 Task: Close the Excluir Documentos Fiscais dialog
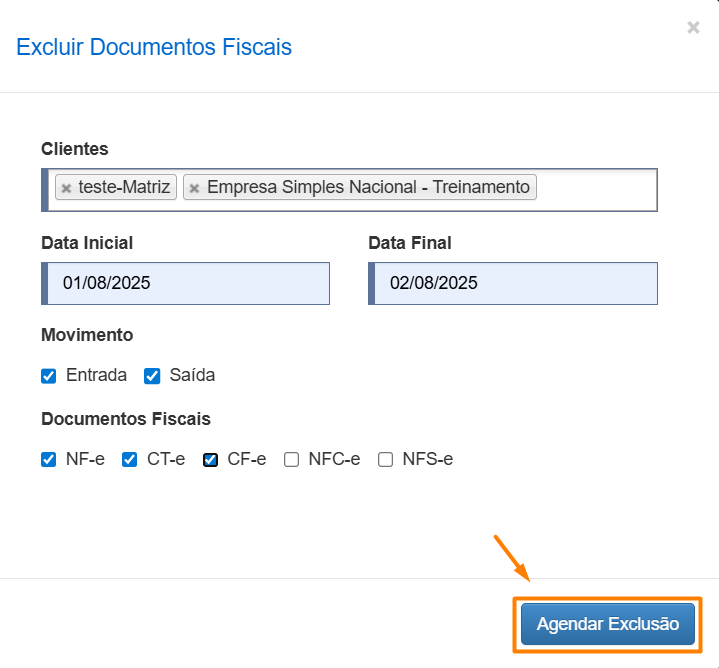tap(693, 28)
